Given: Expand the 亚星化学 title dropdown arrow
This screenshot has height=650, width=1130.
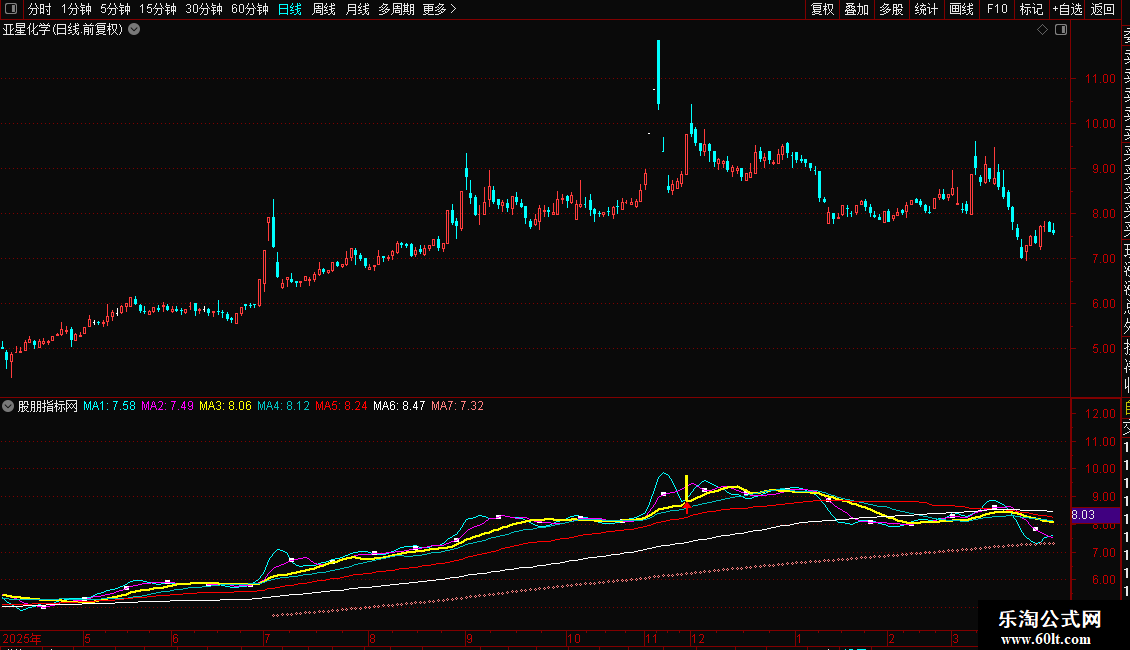Looking at the screenshot, I should [134, 30].
